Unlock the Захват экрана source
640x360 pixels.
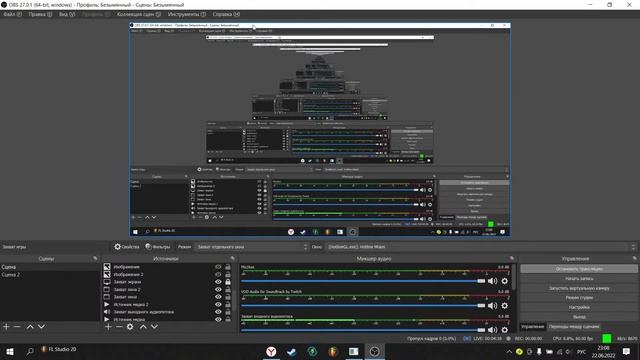[228, 282]
